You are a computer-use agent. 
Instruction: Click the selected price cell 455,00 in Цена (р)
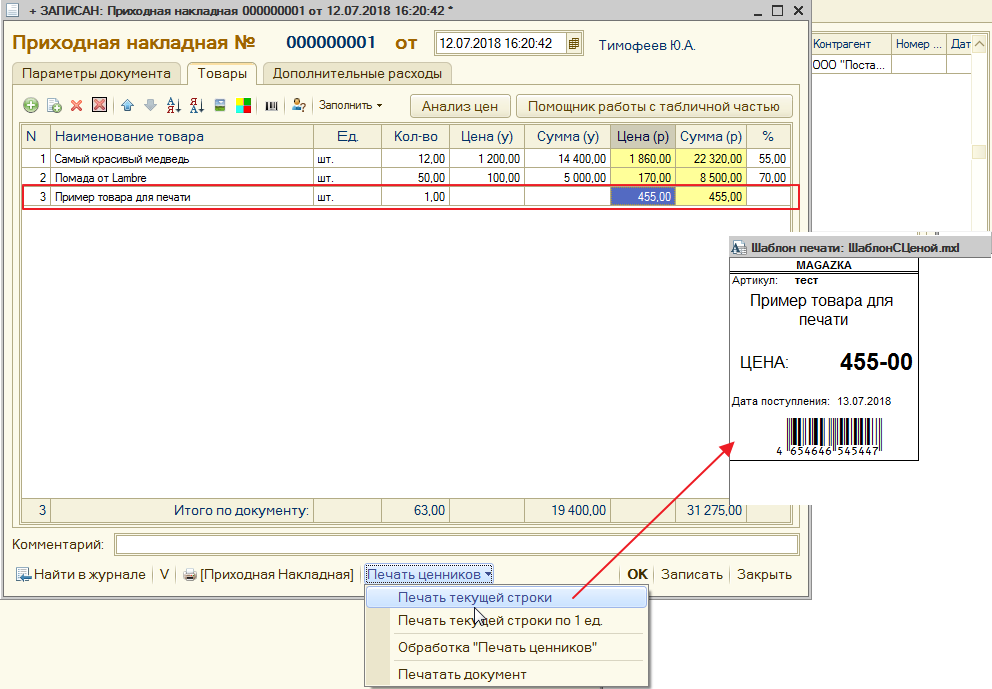643,197
